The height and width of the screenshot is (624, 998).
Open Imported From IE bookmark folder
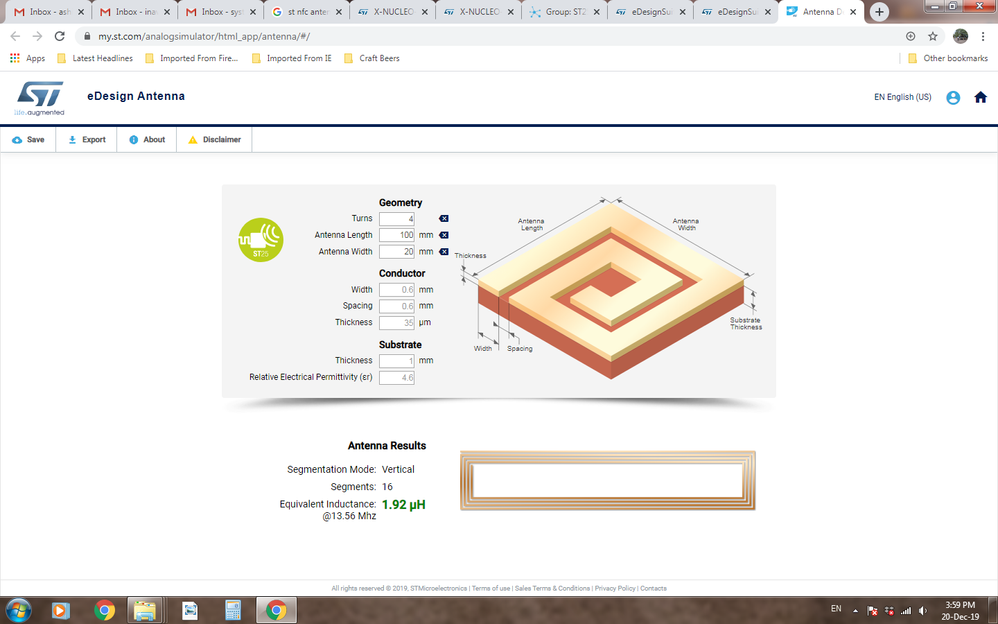(x=292, y=58)
